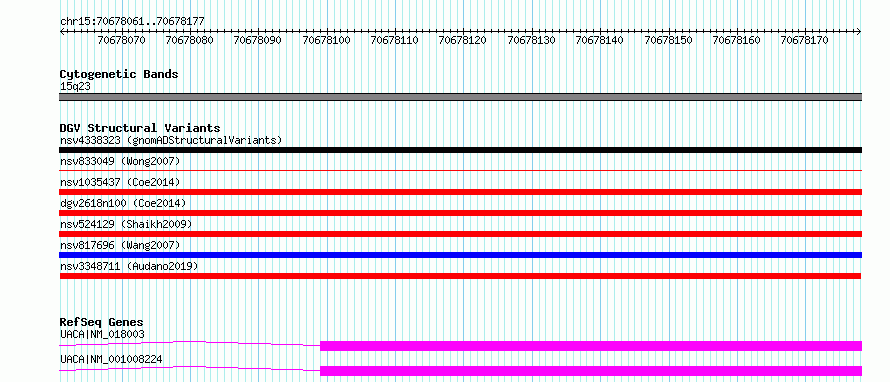Click the black nsv4338323 variant bar

click(x=461, y=150)
